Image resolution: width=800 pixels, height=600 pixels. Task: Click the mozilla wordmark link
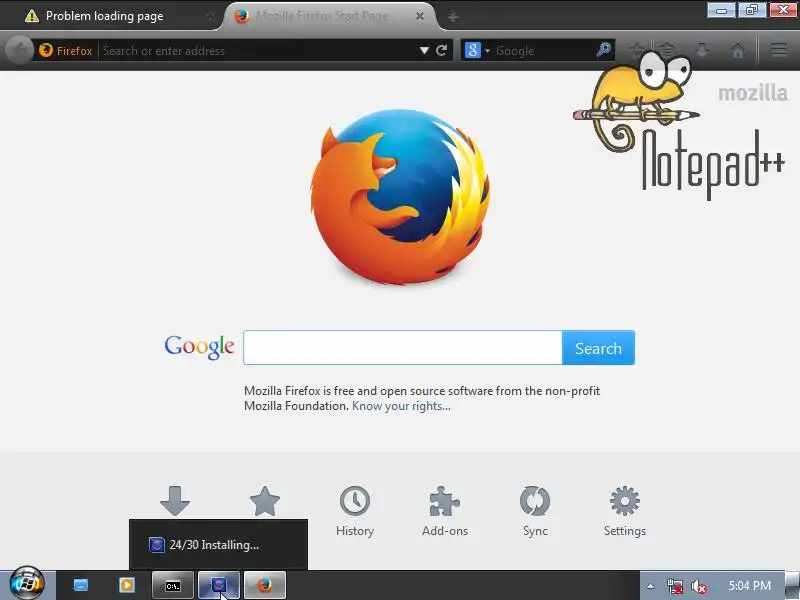pos(753,93)
